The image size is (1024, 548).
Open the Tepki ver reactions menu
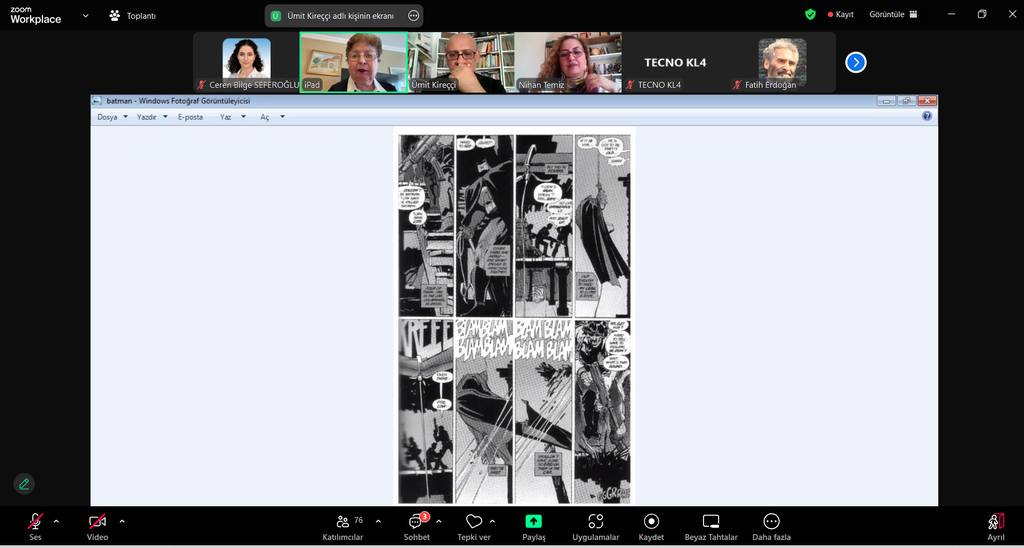[x=474, y=526]
